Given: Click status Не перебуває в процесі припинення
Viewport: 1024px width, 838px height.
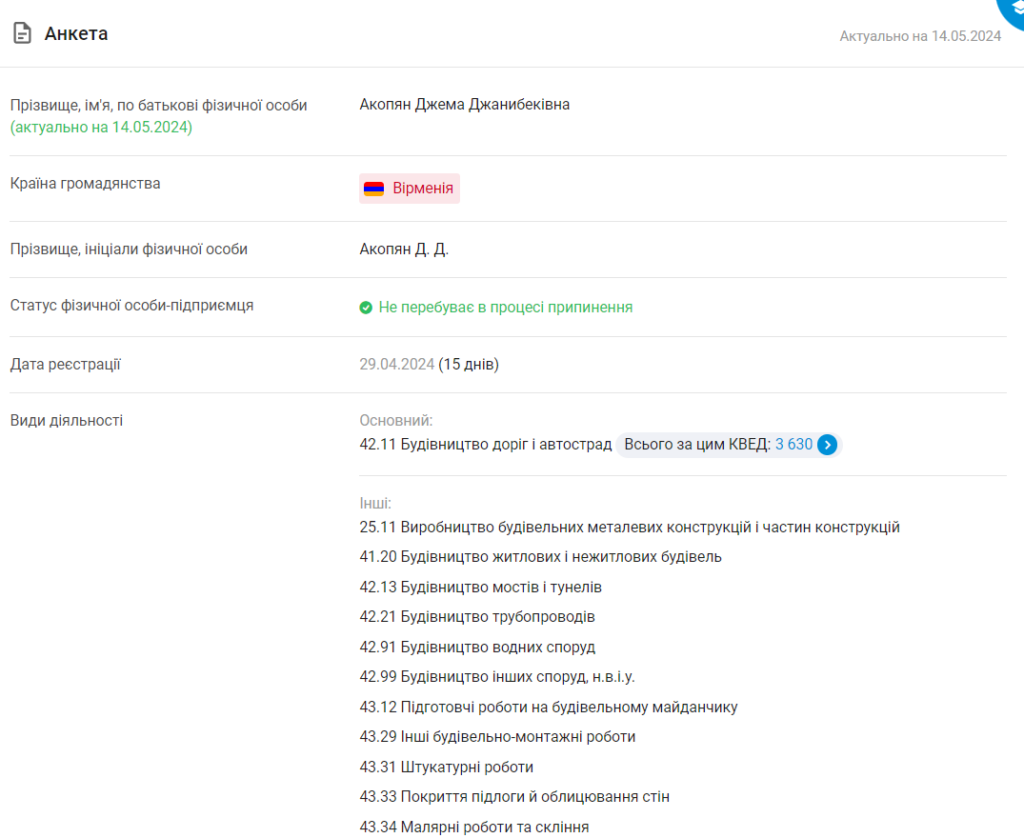Looking at the screenshot, I should coord(505,307).
